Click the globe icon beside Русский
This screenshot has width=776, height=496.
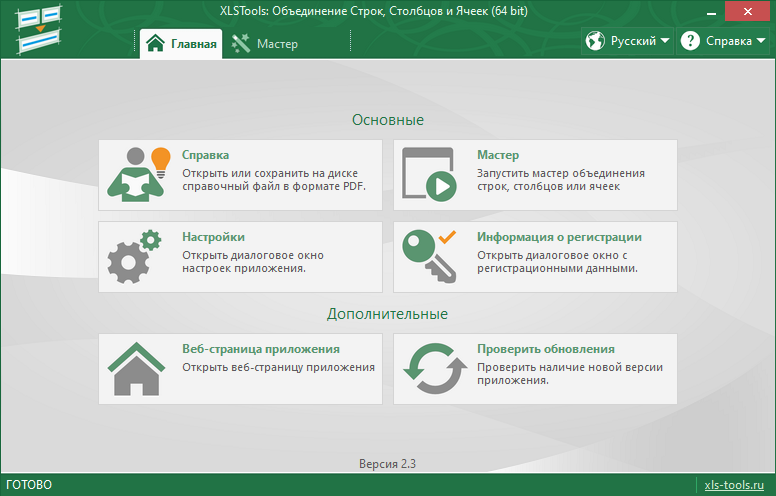(x=595, y=41)
